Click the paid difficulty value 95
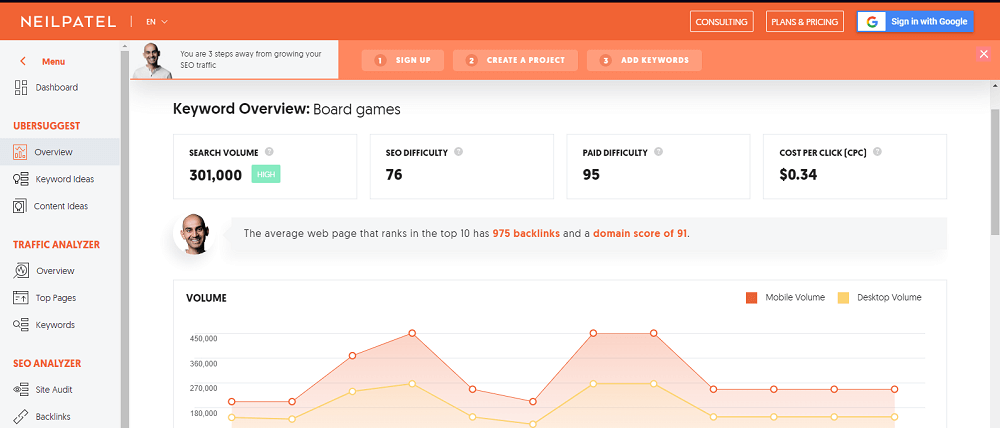This screenshot has width=1000, height=428. [591, 174]
